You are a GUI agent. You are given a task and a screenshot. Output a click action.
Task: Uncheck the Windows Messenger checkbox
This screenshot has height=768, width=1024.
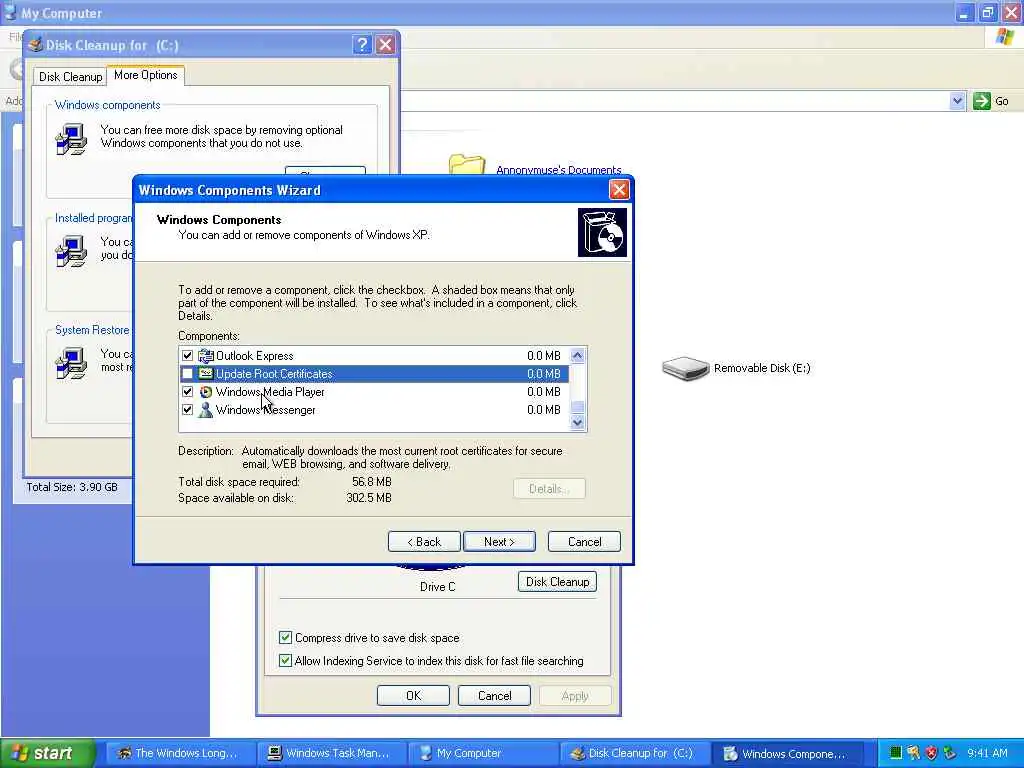pos(187,410)
